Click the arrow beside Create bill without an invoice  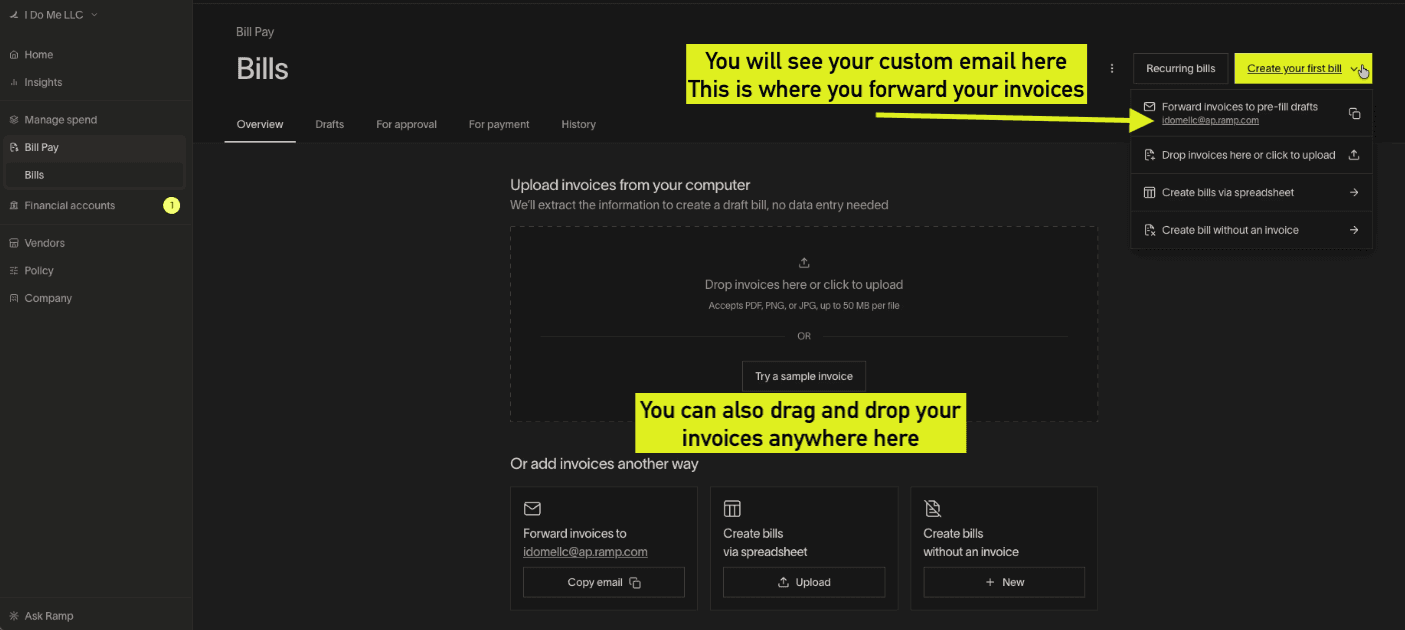1354,230
